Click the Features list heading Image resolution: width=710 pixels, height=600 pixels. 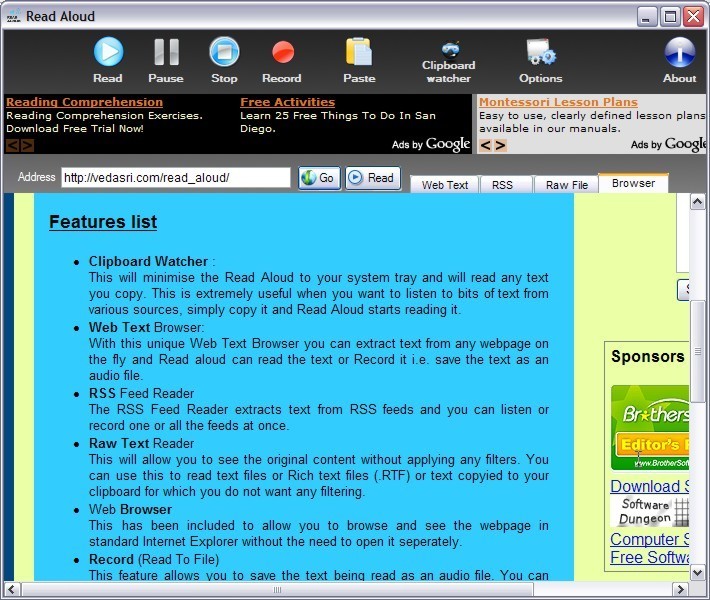[x=103, y=222]
